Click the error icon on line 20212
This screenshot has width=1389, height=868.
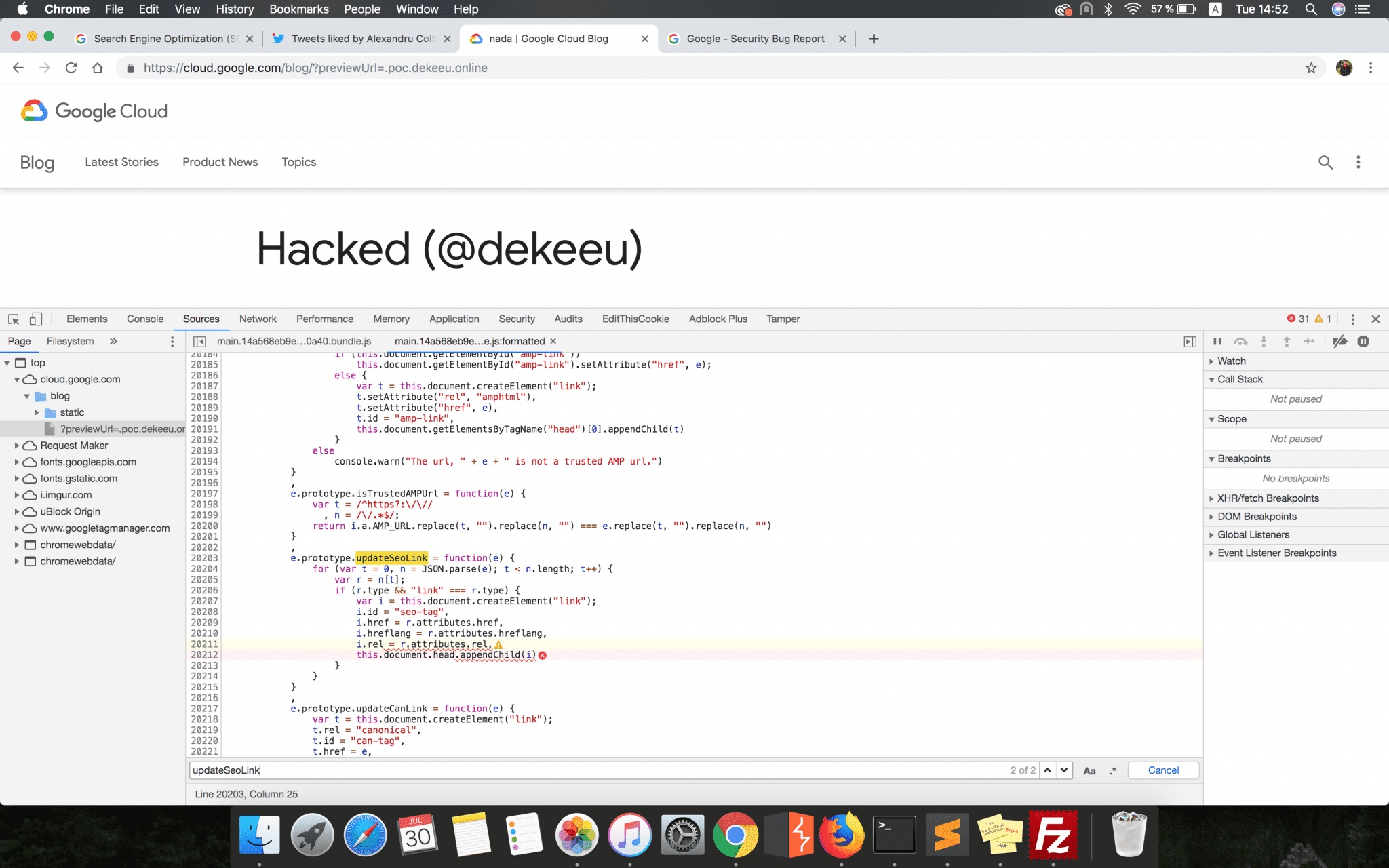click(x=543, y=655)
